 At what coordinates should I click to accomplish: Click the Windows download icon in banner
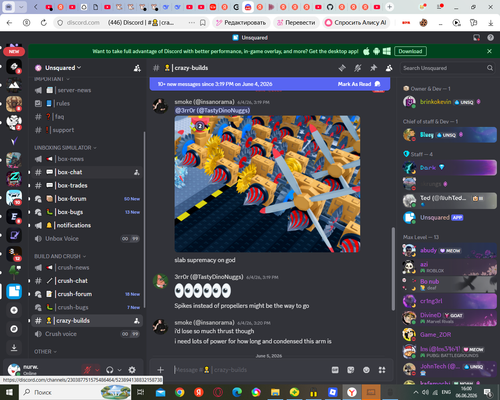click(387, 51)
